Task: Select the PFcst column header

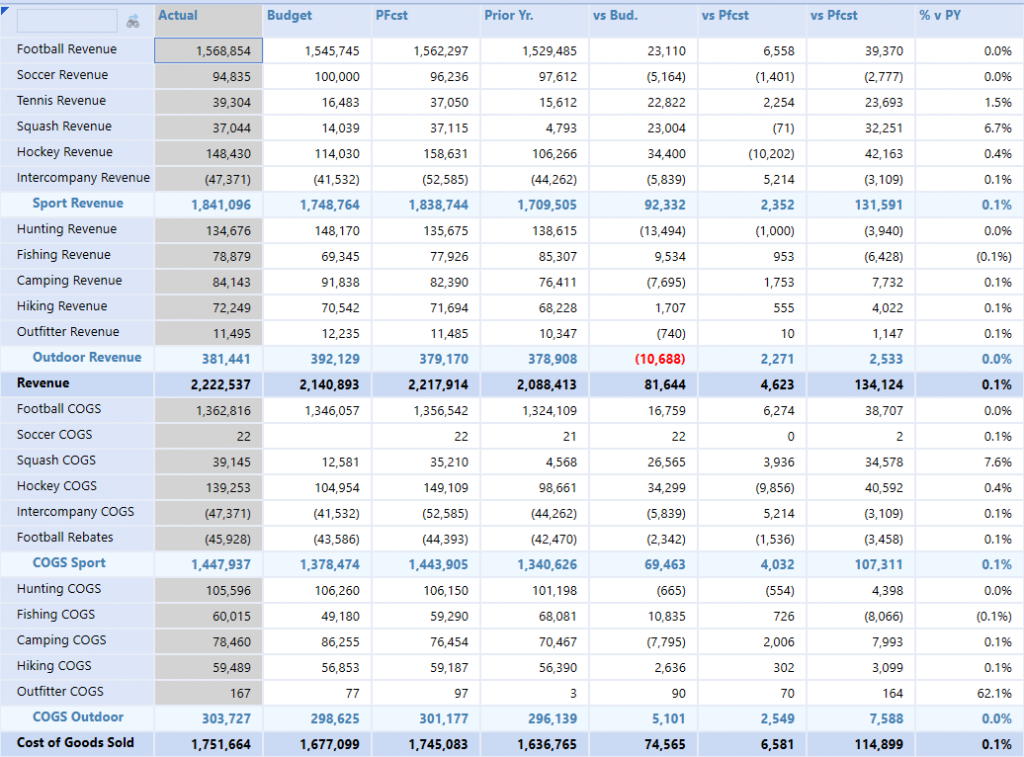Action: [392, 16]
